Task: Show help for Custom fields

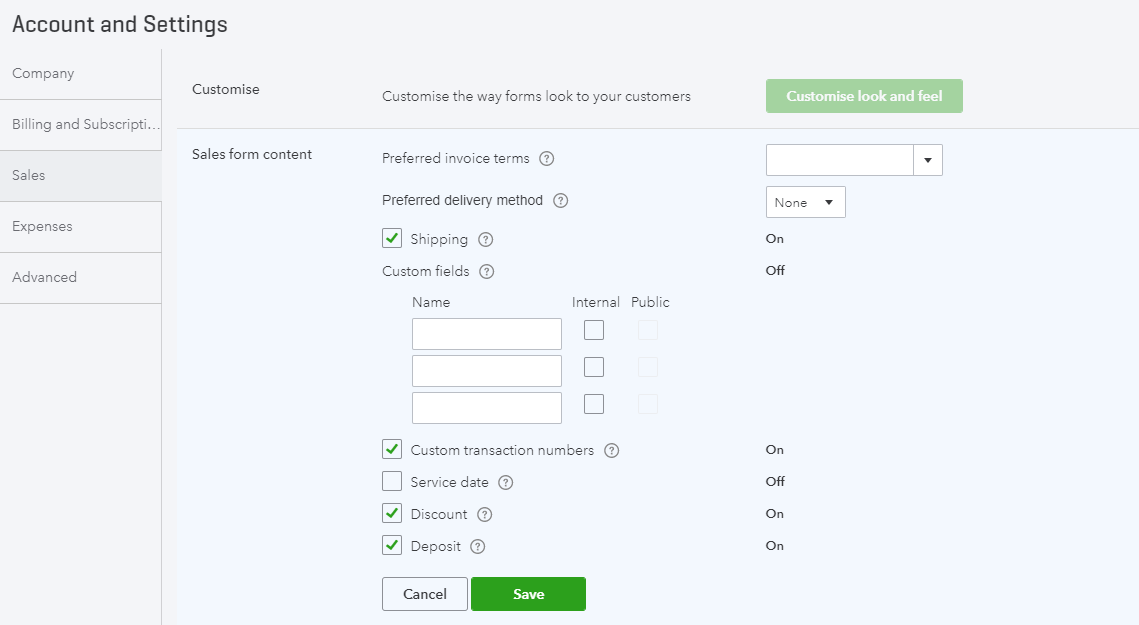Action: click(x=487, y=272)
